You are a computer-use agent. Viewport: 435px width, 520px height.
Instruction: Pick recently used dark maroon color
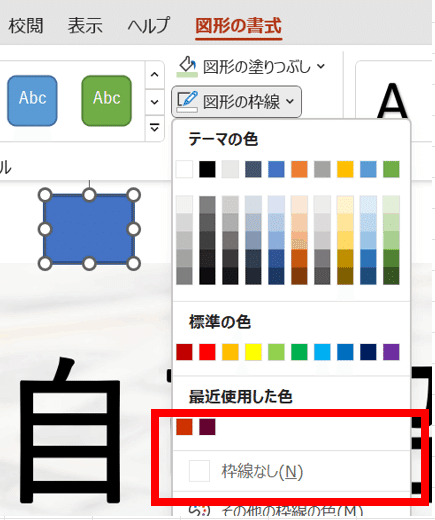click(207, 427)
